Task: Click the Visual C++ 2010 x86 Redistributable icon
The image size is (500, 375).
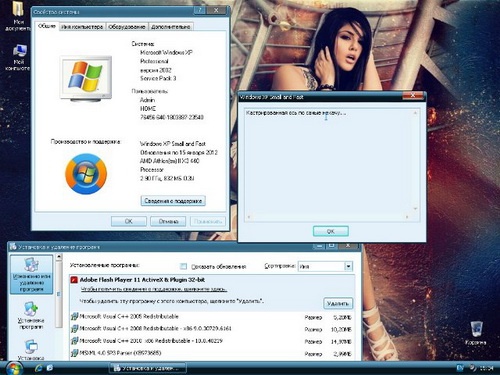Action: pos(74,341)
